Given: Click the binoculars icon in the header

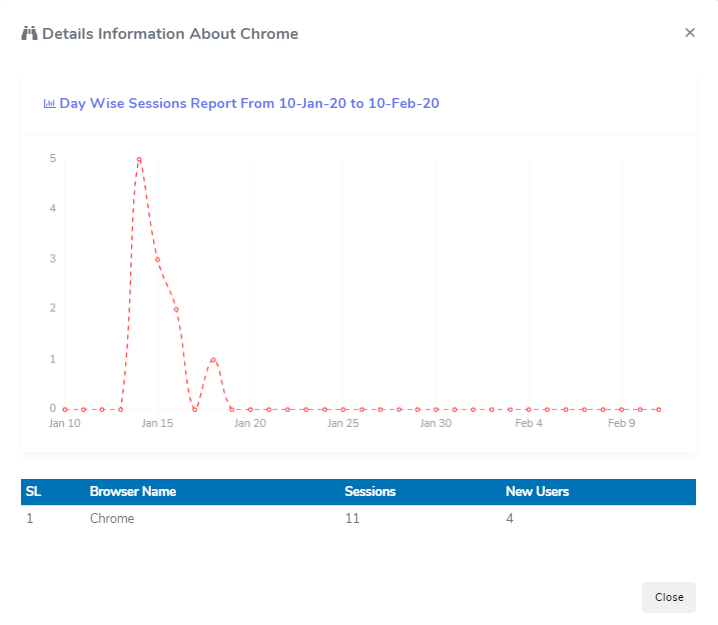Looking at the screenshot, I should pyautogui.click(x=29, y=34).
